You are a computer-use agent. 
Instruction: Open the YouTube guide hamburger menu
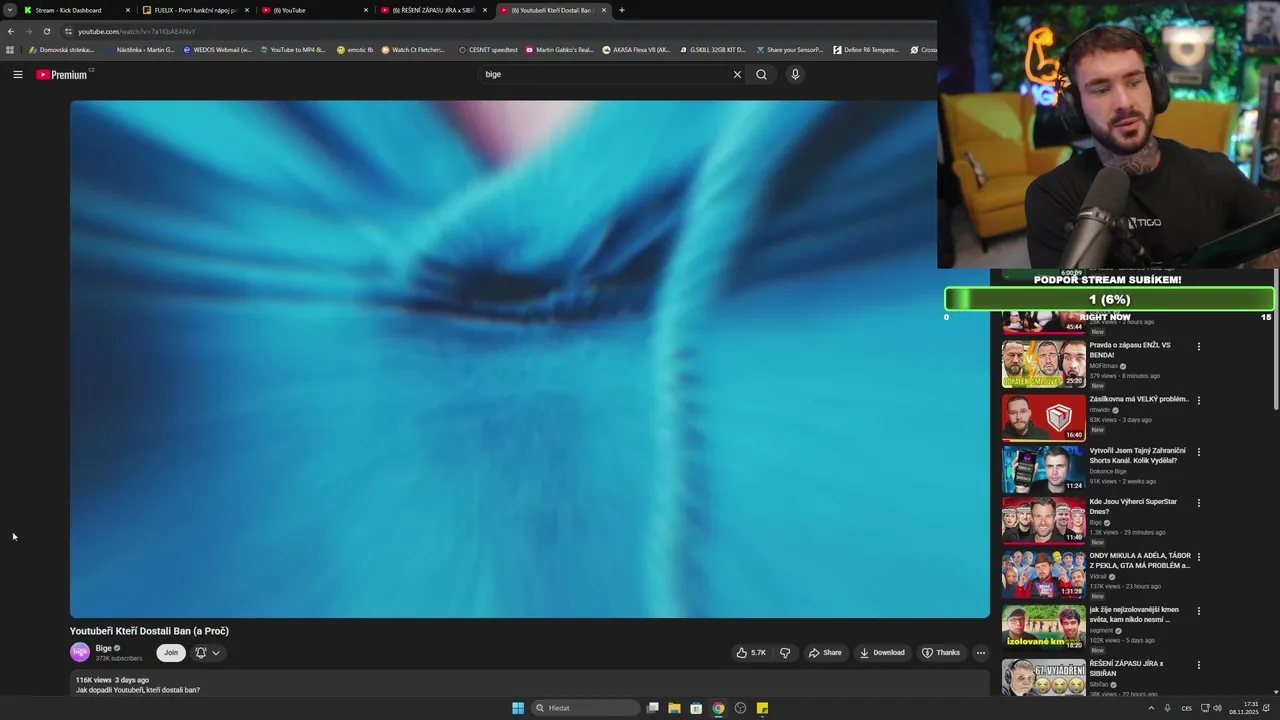pos(18,74)
